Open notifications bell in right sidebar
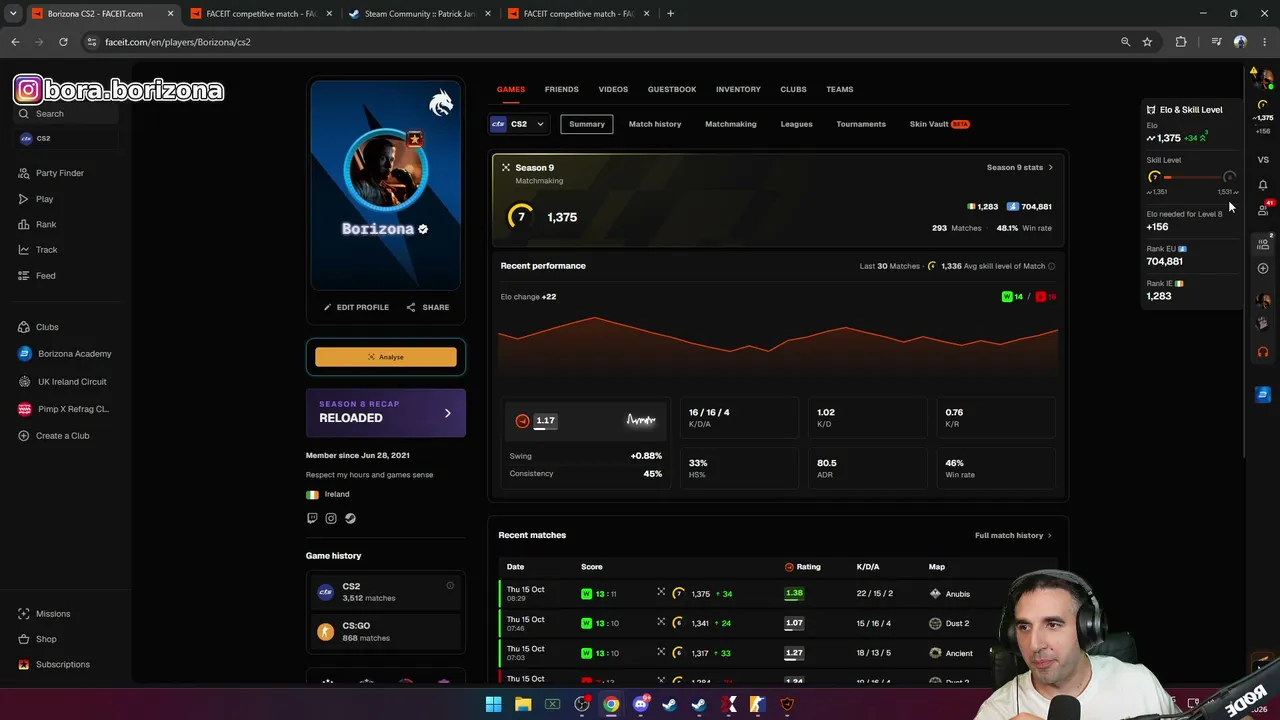 tap(1263, 185)
